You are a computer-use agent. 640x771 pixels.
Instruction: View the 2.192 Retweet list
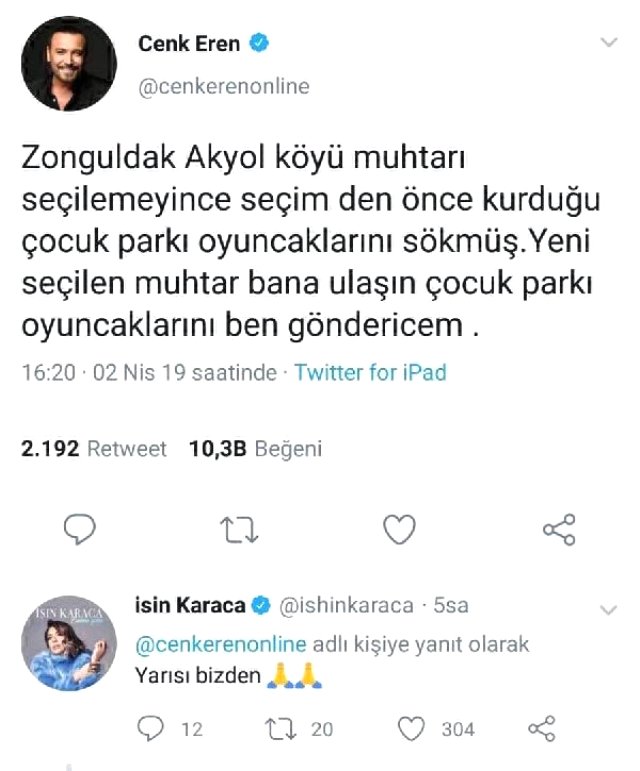click(94, 449)
